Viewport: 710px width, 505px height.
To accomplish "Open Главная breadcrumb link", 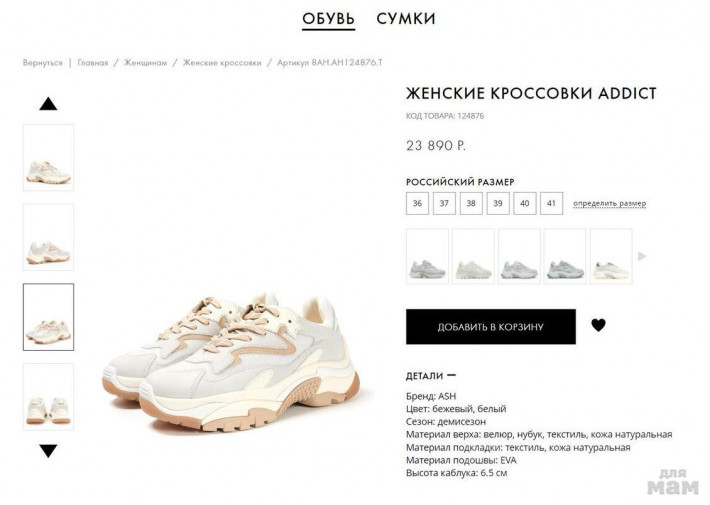I will click(93, 63).
